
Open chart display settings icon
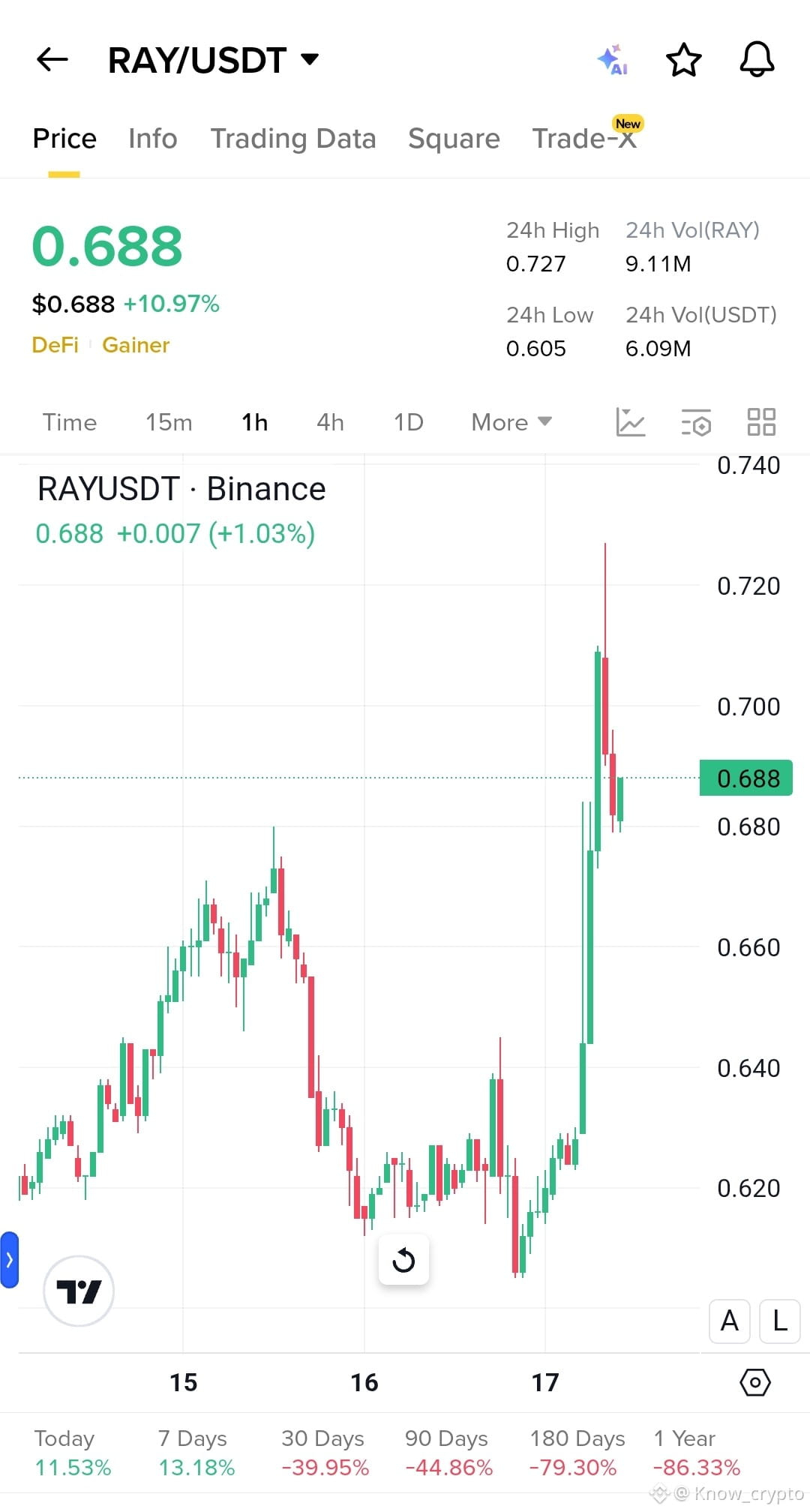click(696, 422)
